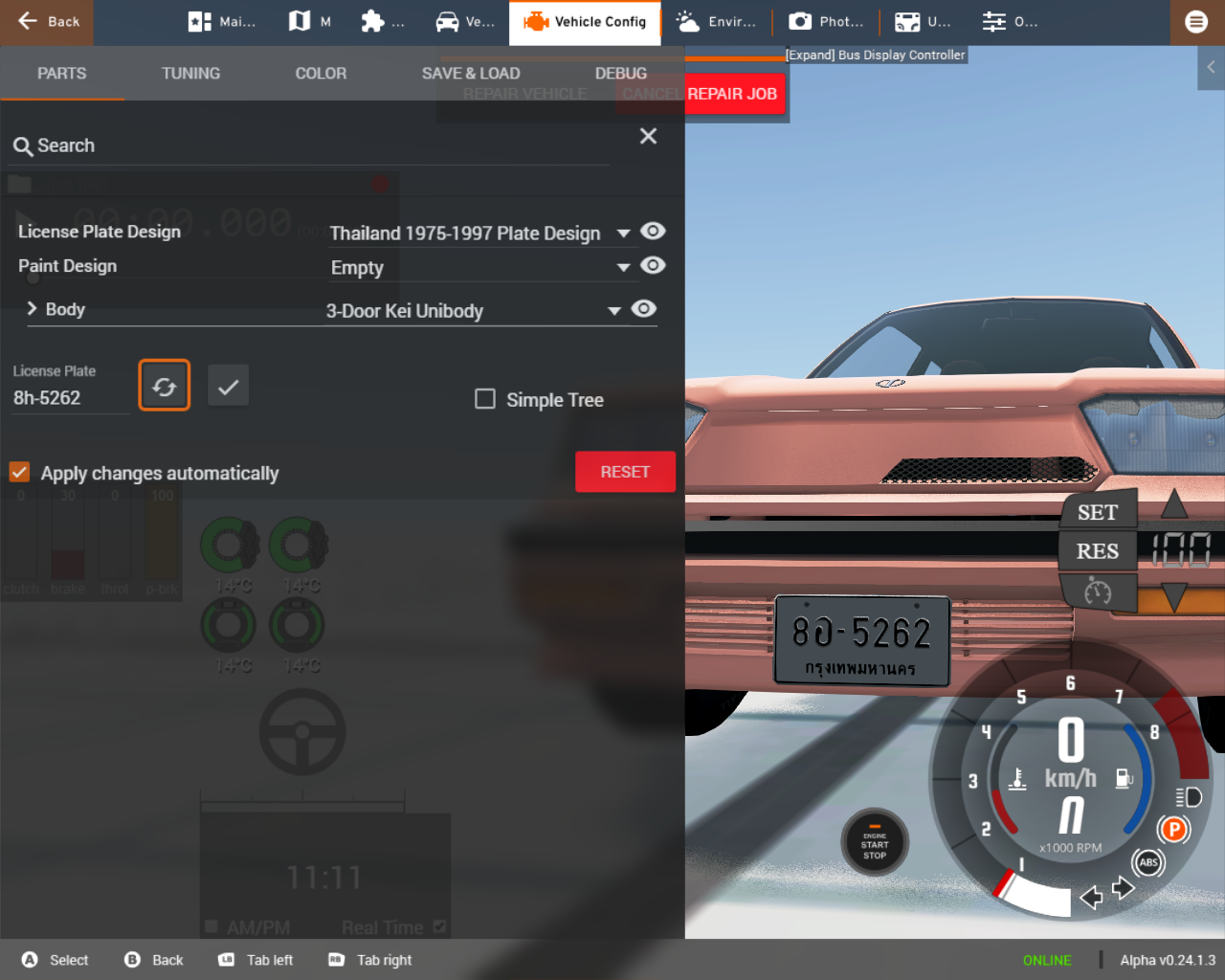Click the Alpha v0.24.1.3 version text
Image resolution: width=1225 pixels, height=980 pixels.
[1168, 960]
